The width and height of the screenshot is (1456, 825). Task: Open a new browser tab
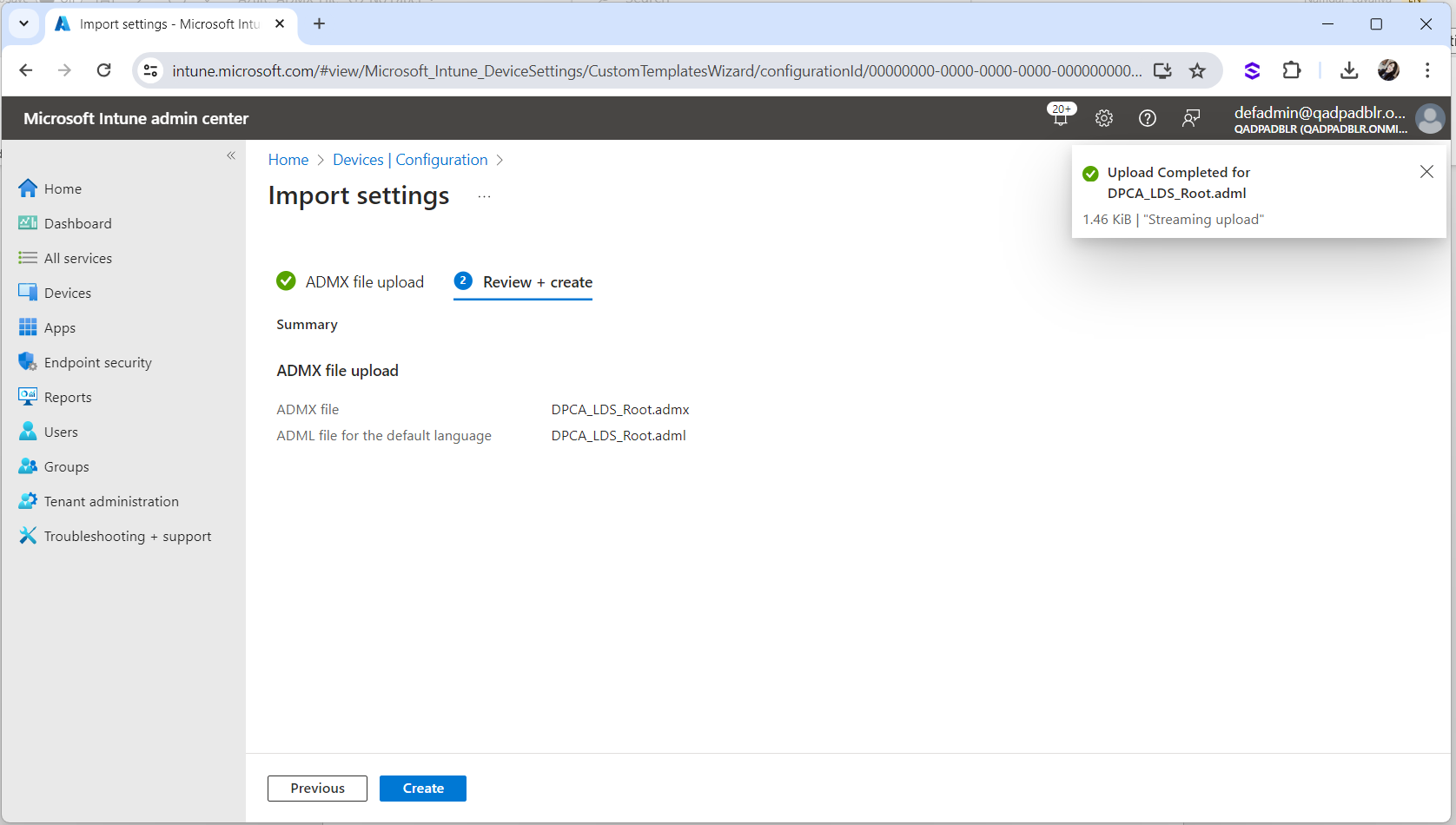[x=319, y=23]
